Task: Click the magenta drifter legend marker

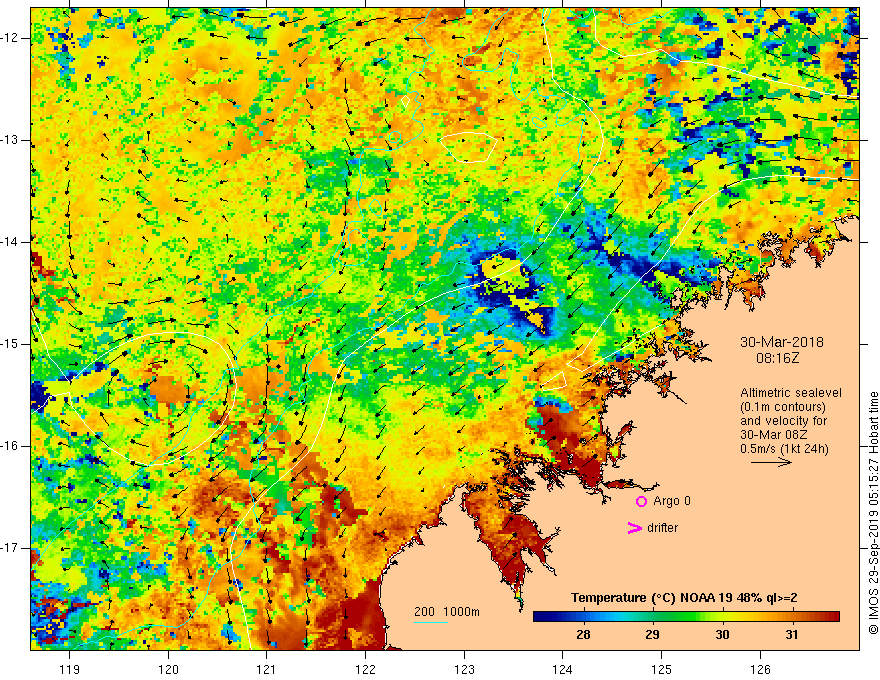Action: pos(634,528)
